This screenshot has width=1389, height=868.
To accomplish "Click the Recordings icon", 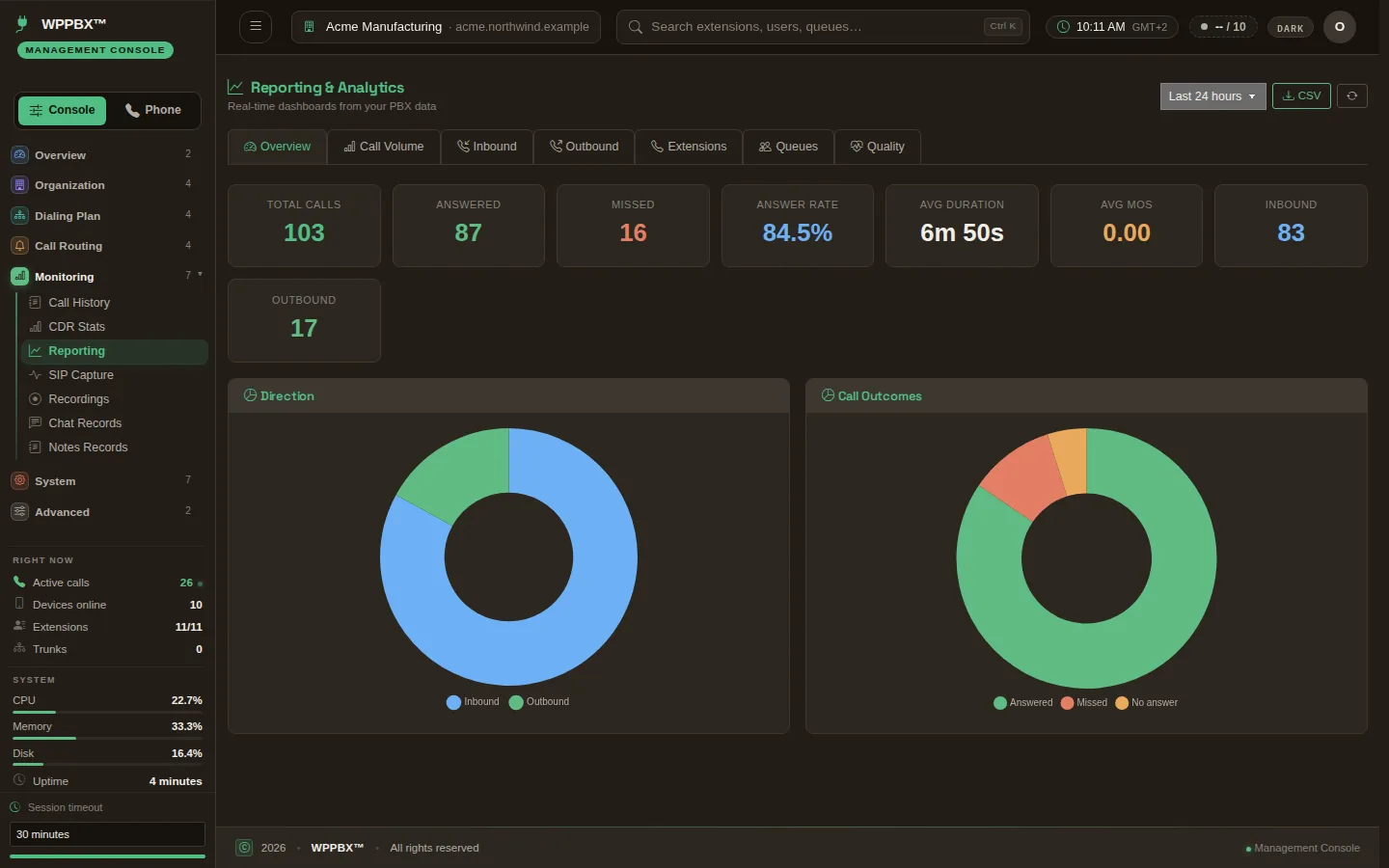I will click(36, 399).
